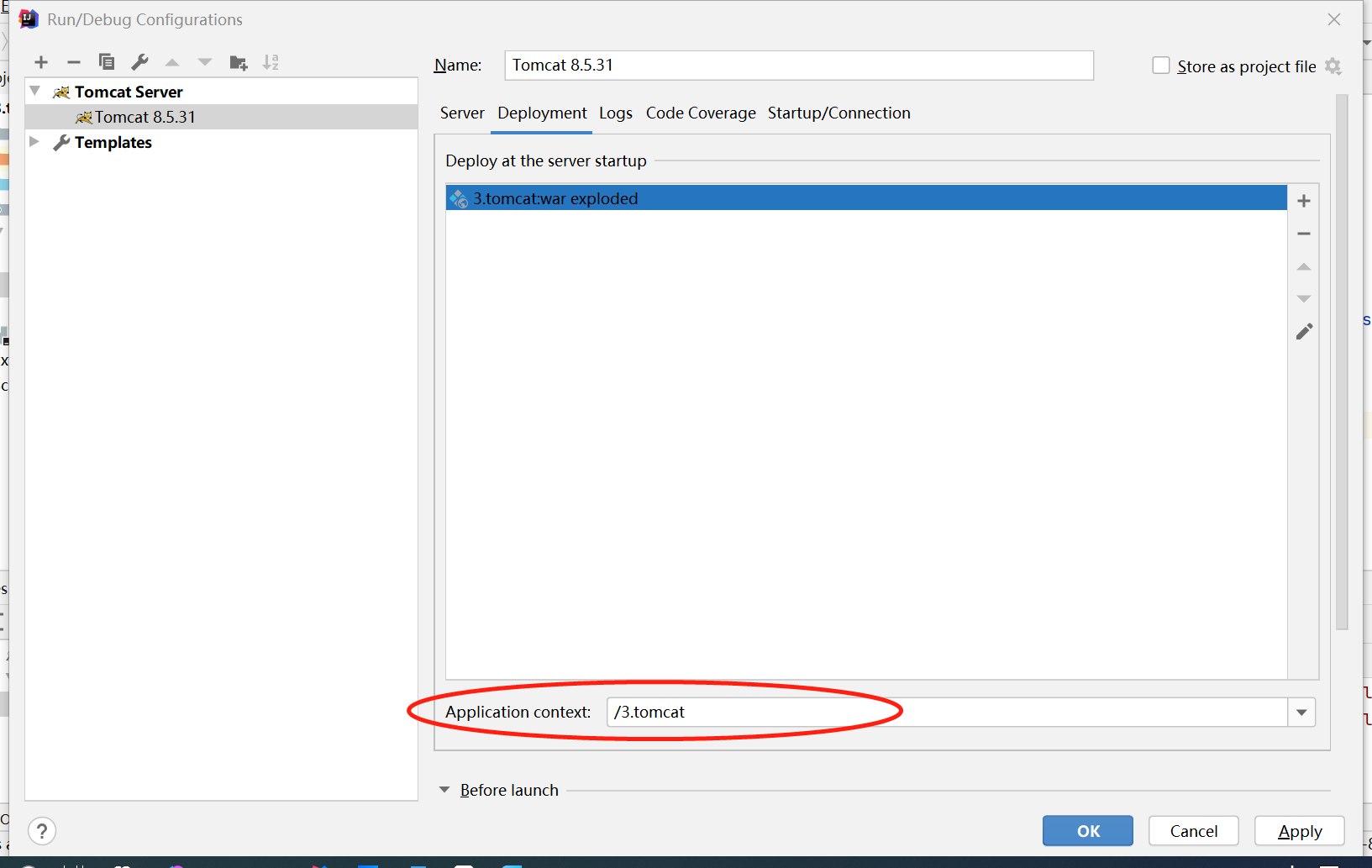Click the Name input field
The image size is (1372, 868).
(x=799, y=66)
